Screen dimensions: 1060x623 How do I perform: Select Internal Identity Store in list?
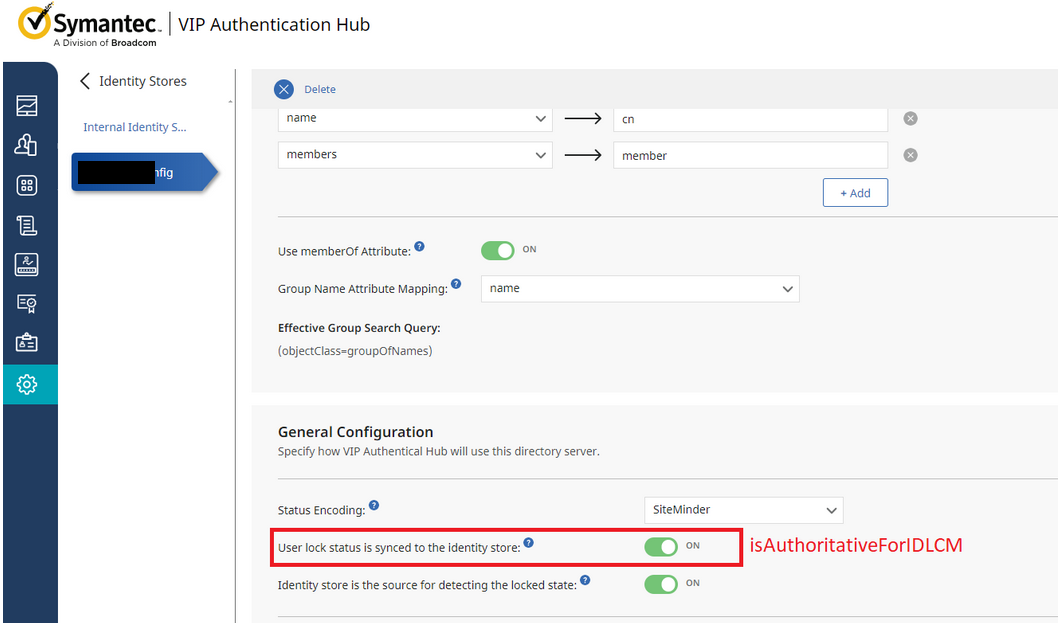[x=134, y=127]
